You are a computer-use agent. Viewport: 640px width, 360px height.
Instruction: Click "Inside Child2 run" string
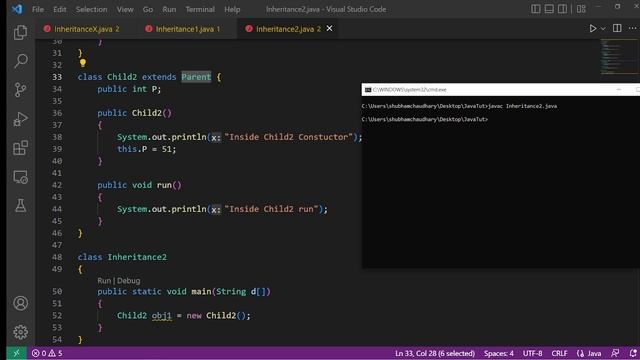(271, 209)
